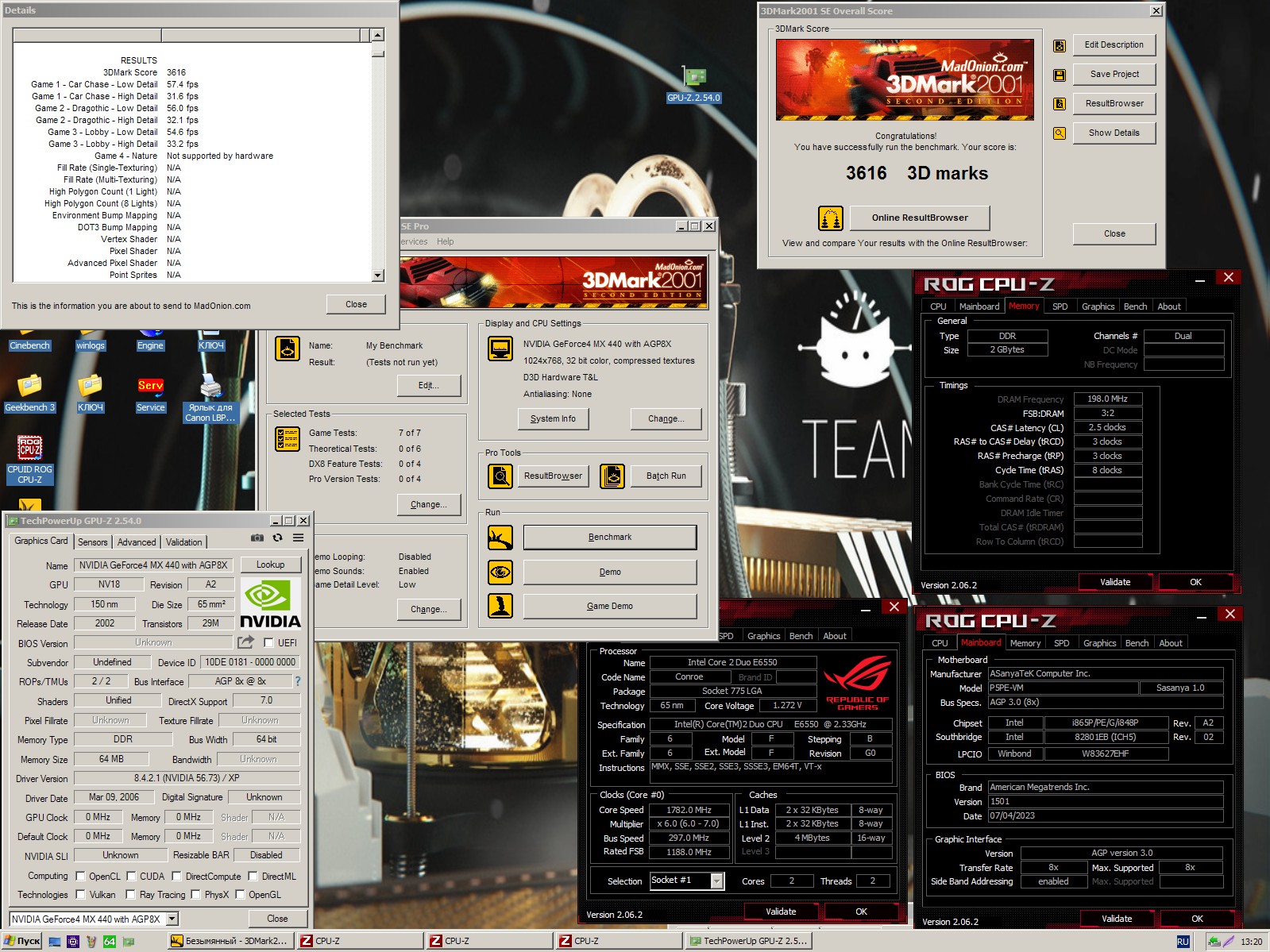Switch to the Validation tab in GPU-Z

click(184, 542)
